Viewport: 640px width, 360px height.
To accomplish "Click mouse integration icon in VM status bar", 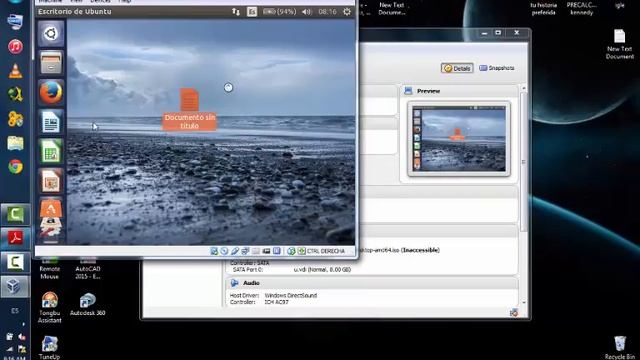I will tap(291, 251).
